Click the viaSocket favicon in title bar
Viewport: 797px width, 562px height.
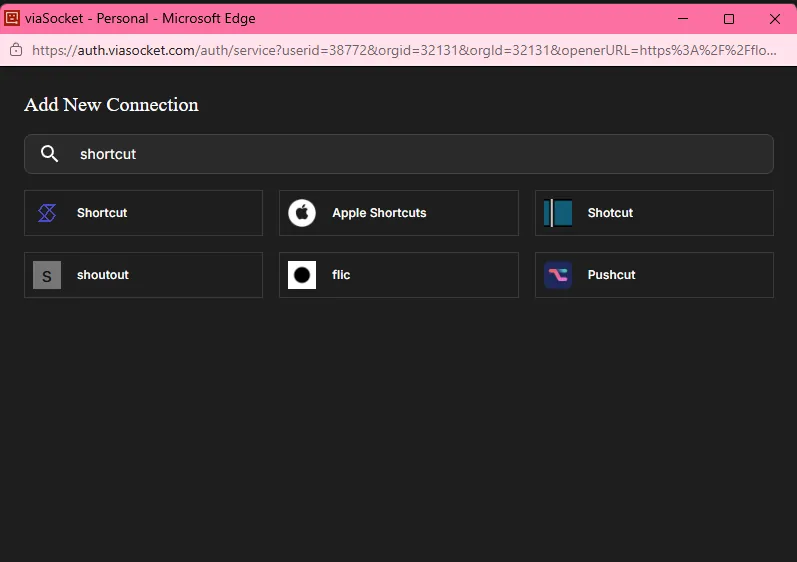click(x=12, y=18)
